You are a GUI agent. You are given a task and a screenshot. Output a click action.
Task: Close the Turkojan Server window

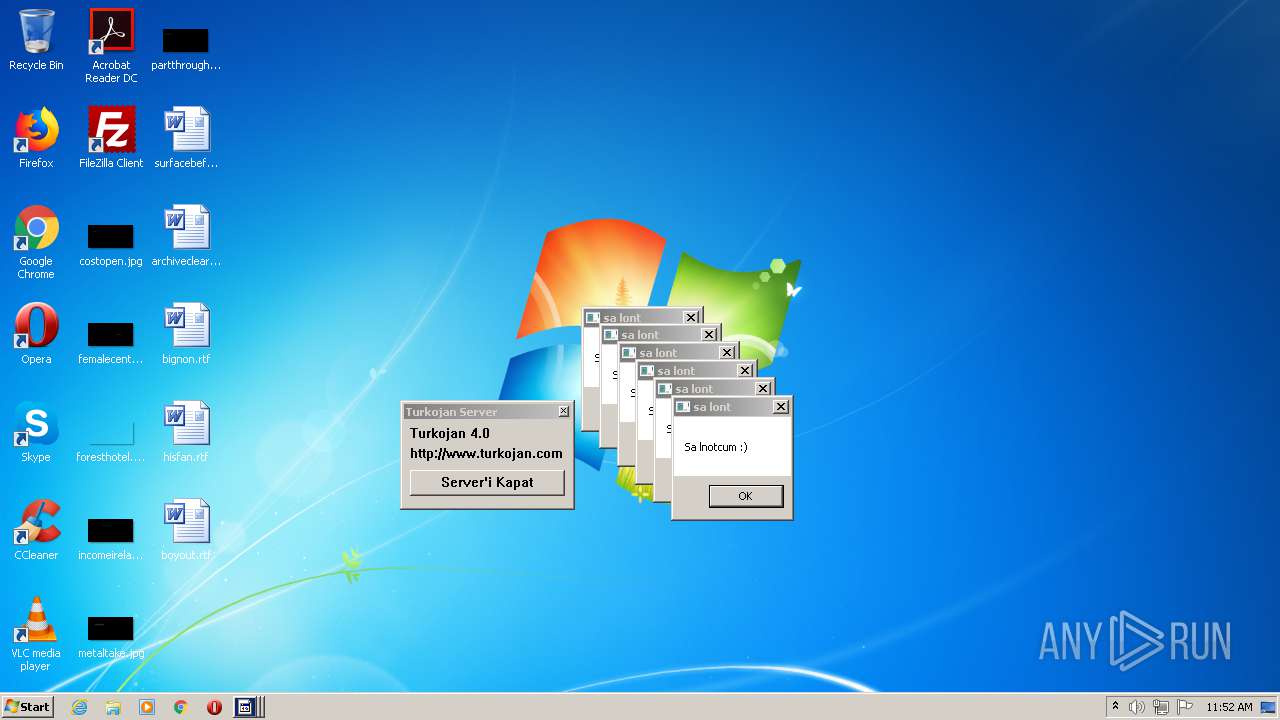pos(563,412)
